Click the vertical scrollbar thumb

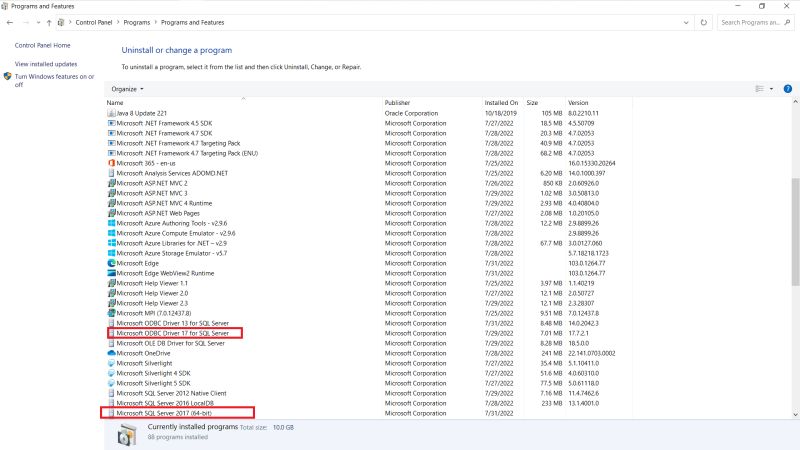tap(795, 232)
